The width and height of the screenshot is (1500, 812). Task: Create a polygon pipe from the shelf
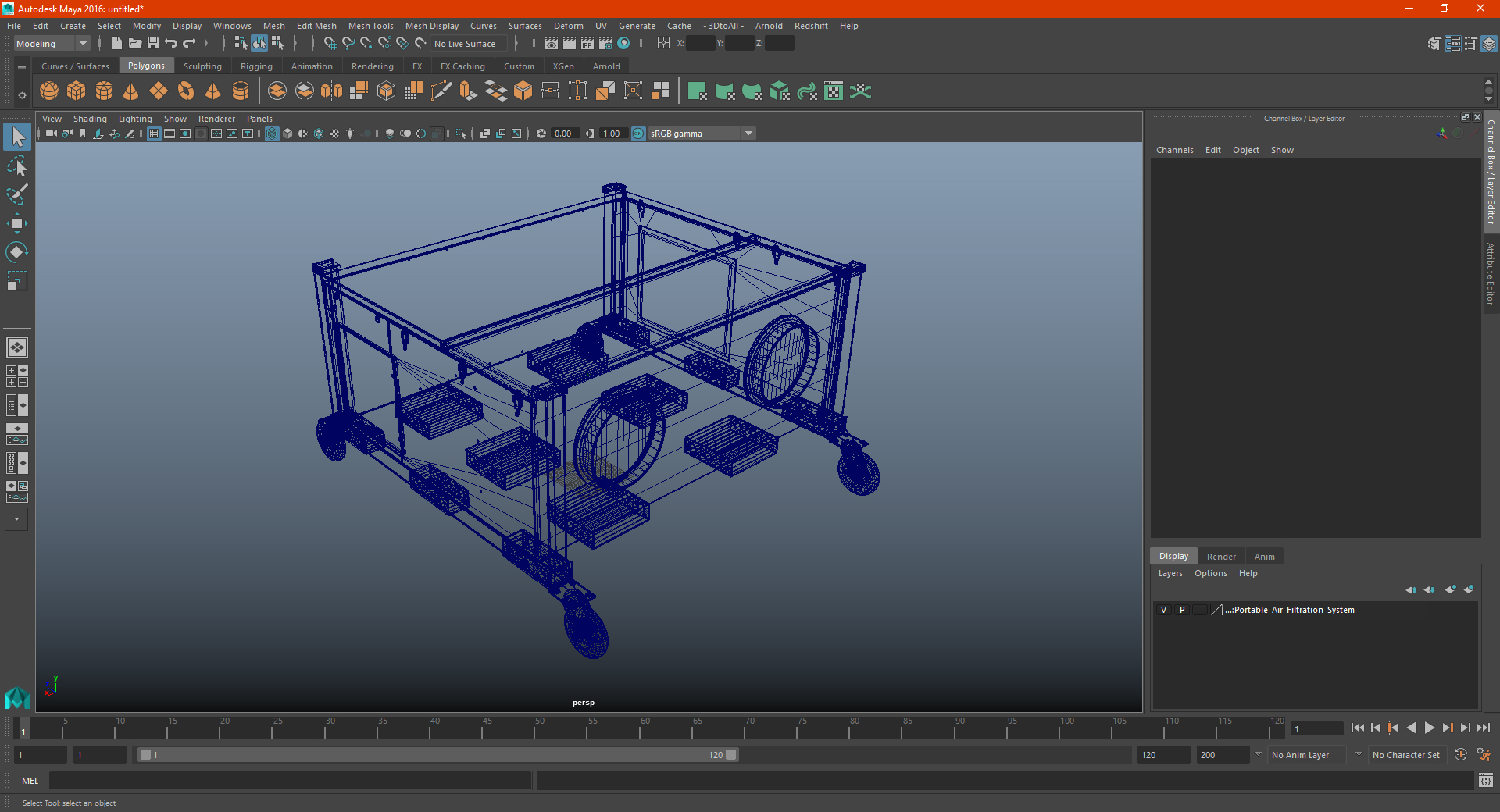241,91
